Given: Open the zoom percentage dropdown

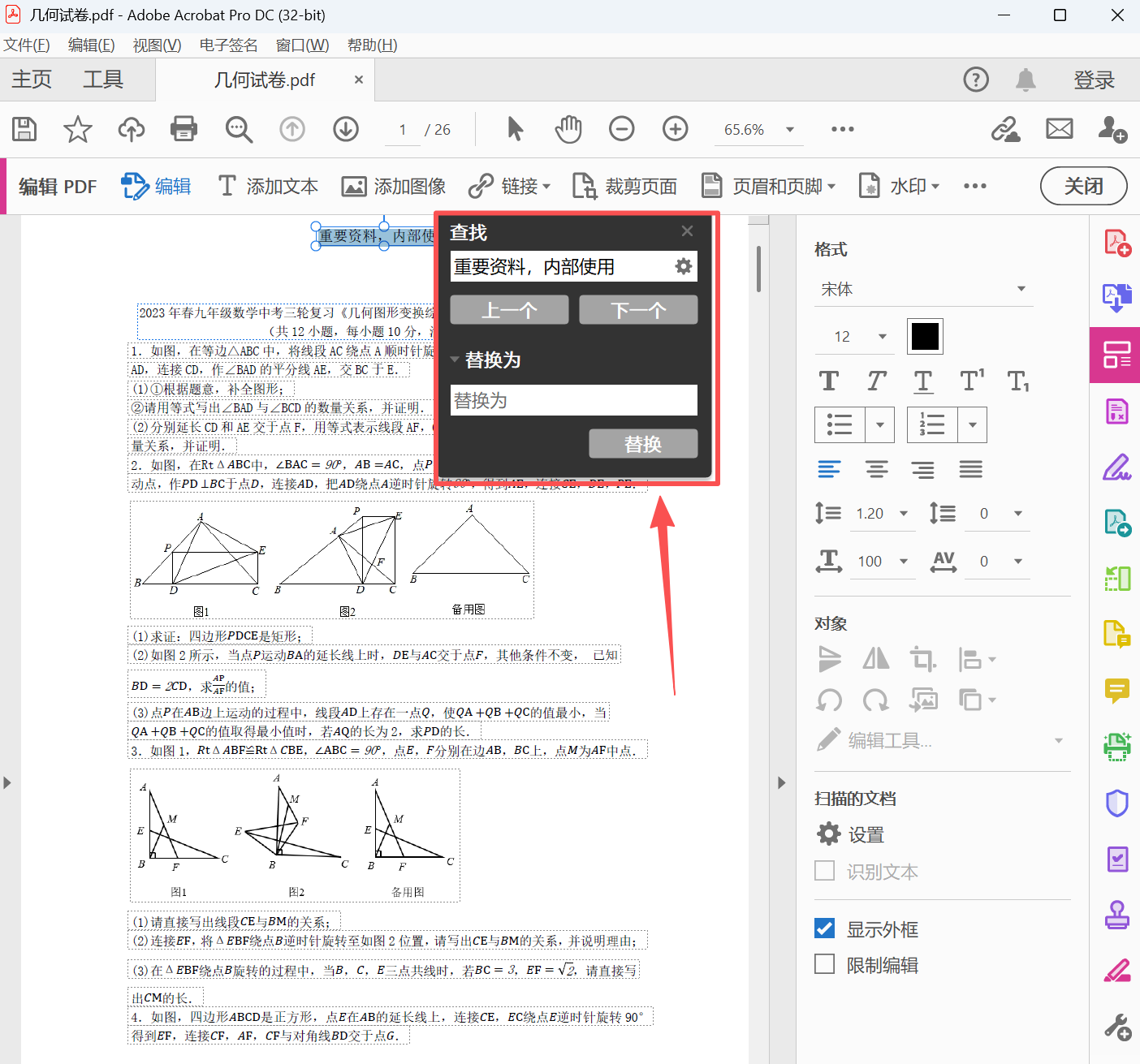Looking at the screenshot, I should [x=789, y=130].
